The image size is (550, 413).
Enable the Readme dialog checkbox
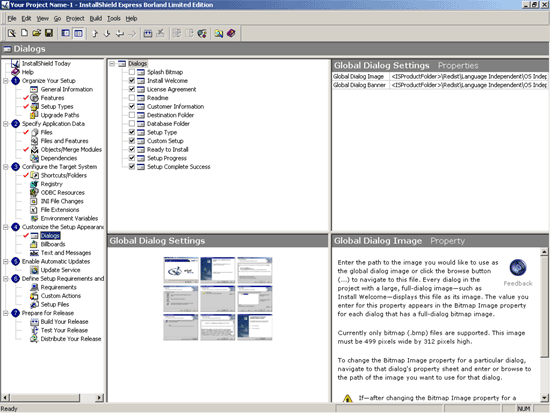[x=132, y=98]
